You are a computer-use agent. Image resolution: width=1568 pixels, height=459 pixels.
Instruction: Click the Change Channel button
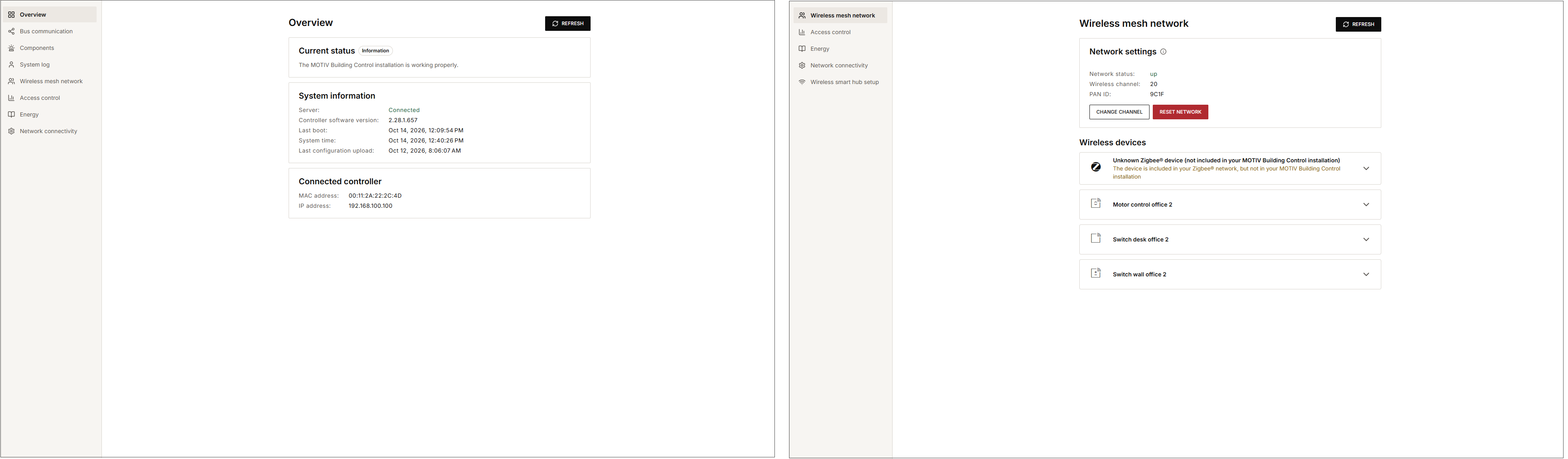pyautogui.click(x=1119, y=112)
